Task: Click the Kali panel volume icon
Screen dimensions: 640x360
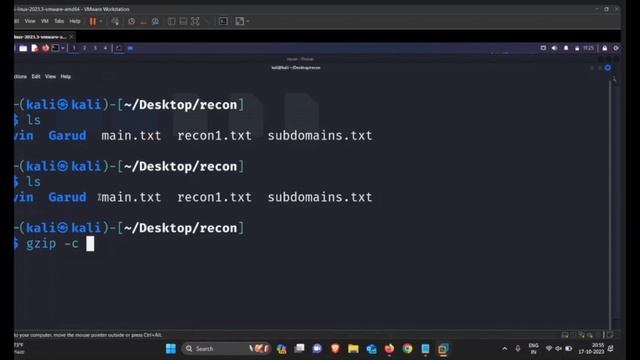Action: coord(554,48)
